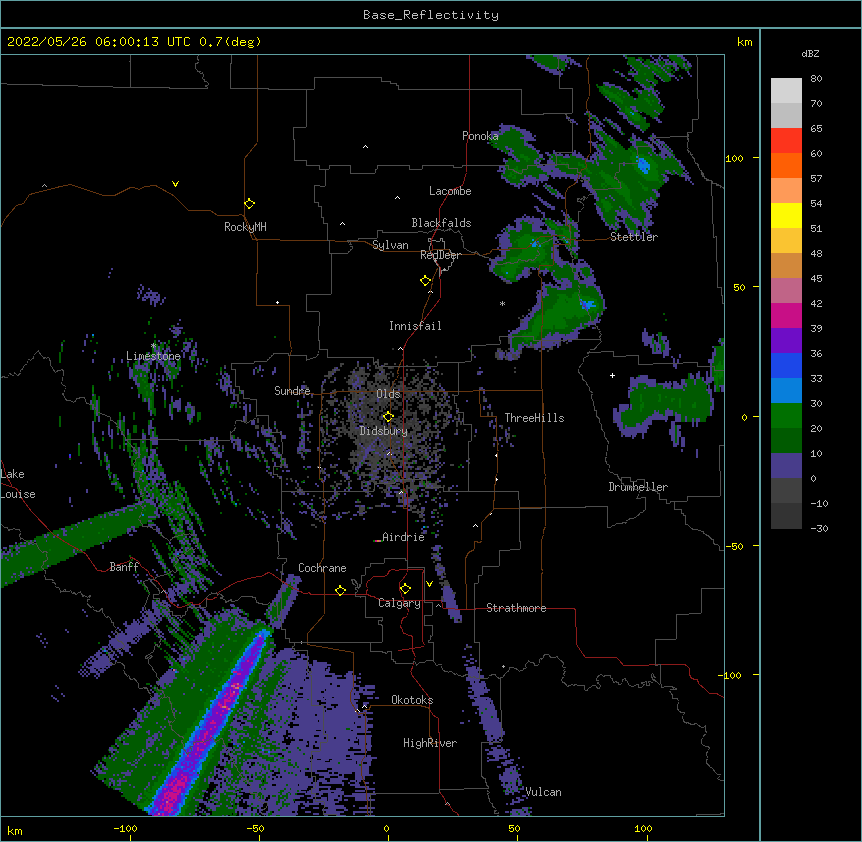Select the Innisfail label

tap(415, 326)
